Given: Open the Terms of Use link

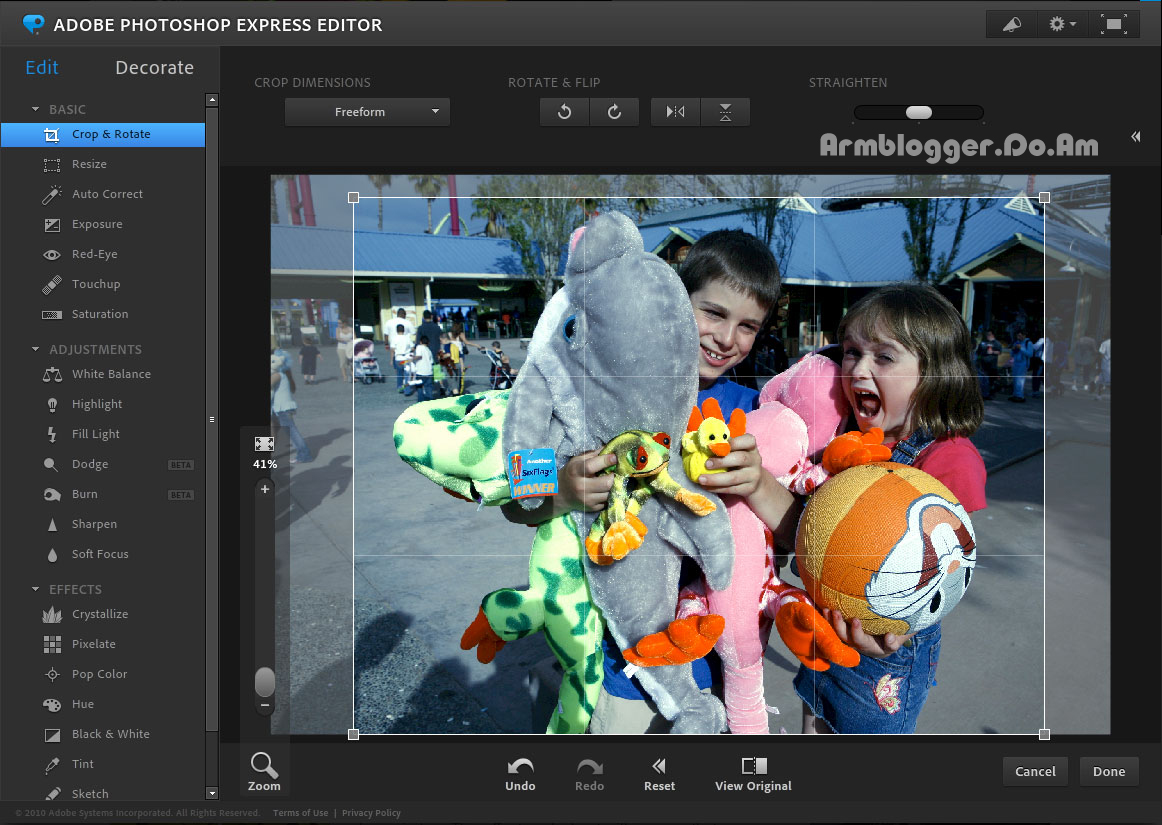Looking at the screenshot, I should (x=301, y=813).
